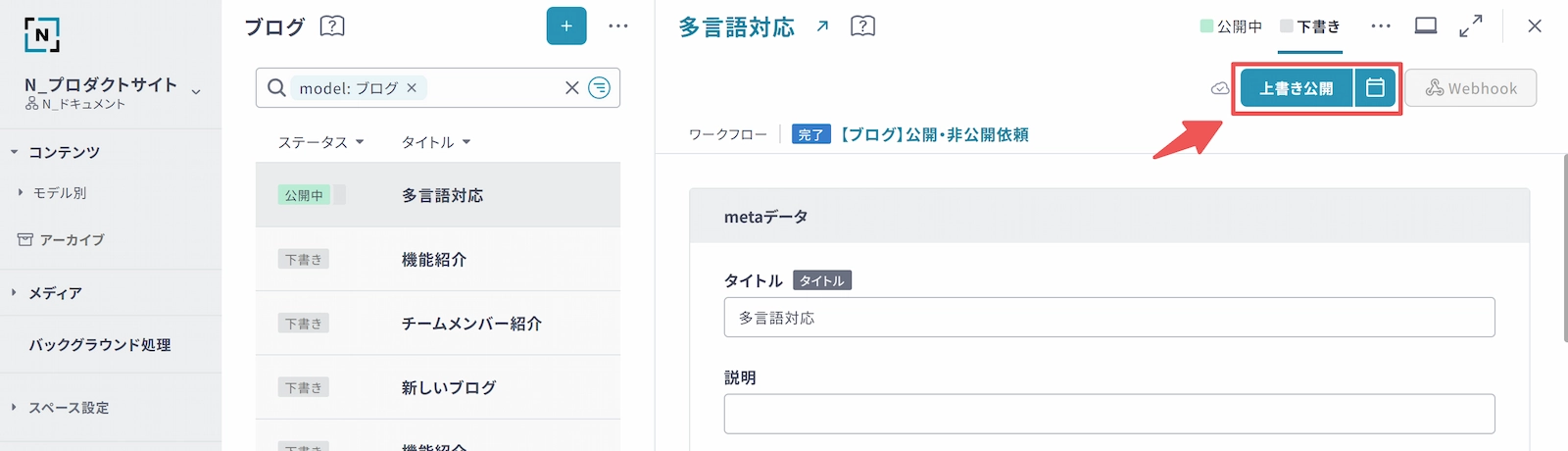Expand the editor to fullscreen
1568x451 pixels.
point(1470,26)
